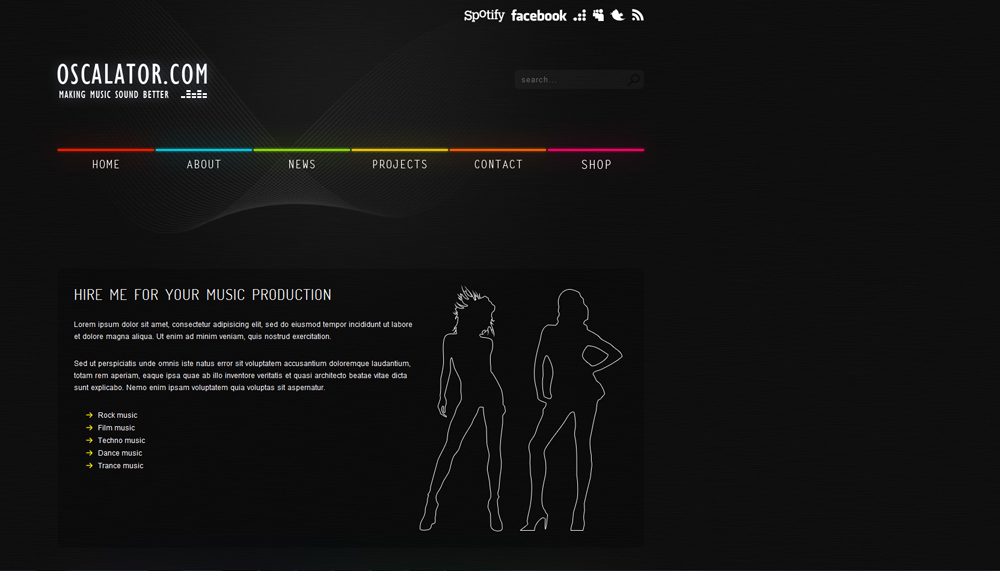Click the Trance music list item
This screenshot has width=1000, height=571.
point(121,466)
